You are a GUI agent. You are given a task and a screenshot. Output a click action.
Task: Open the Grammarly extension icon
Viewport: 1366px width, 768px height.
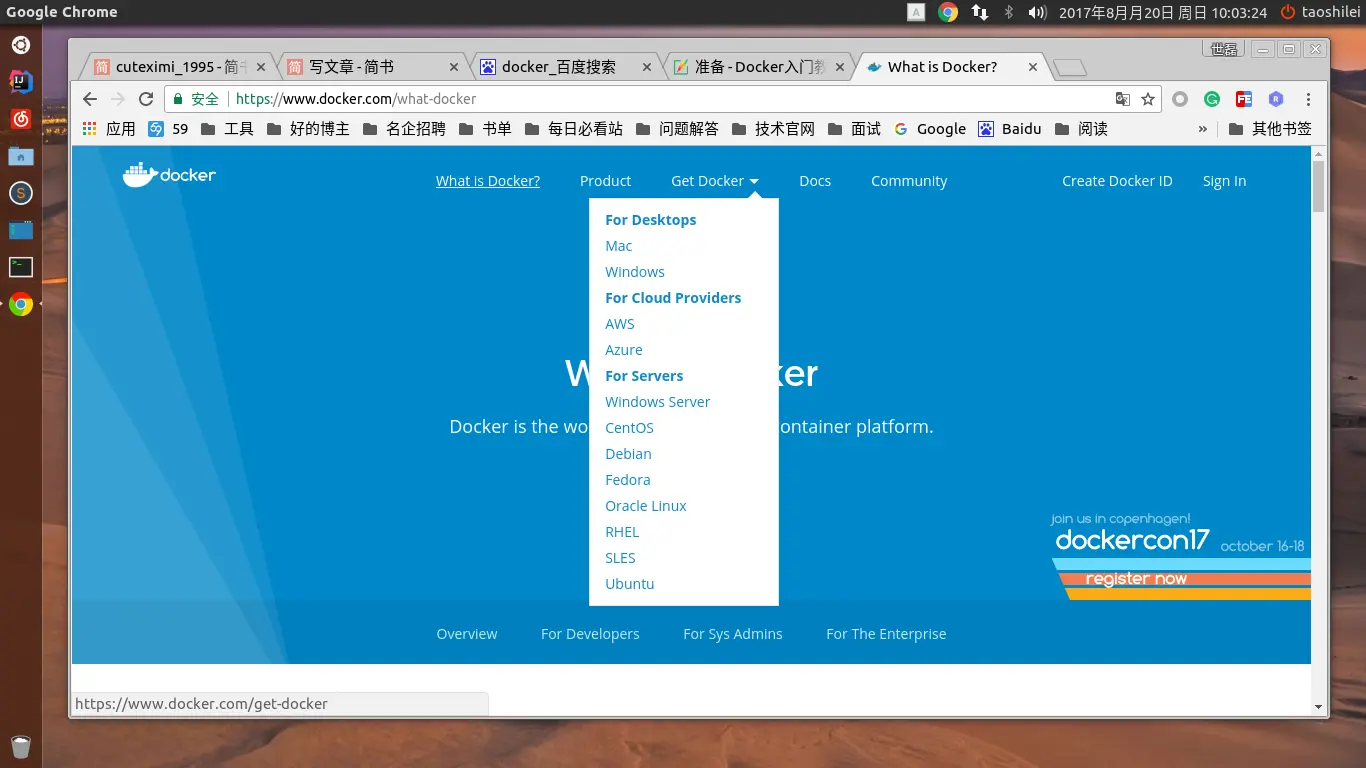point(1211,99)
